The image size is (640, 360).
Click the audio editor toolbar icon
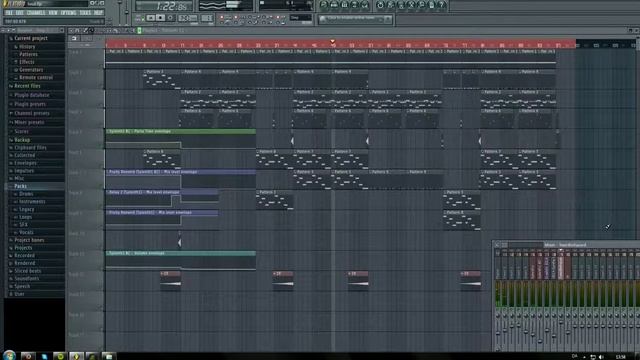pyautogui.click(x=411, y=5)
